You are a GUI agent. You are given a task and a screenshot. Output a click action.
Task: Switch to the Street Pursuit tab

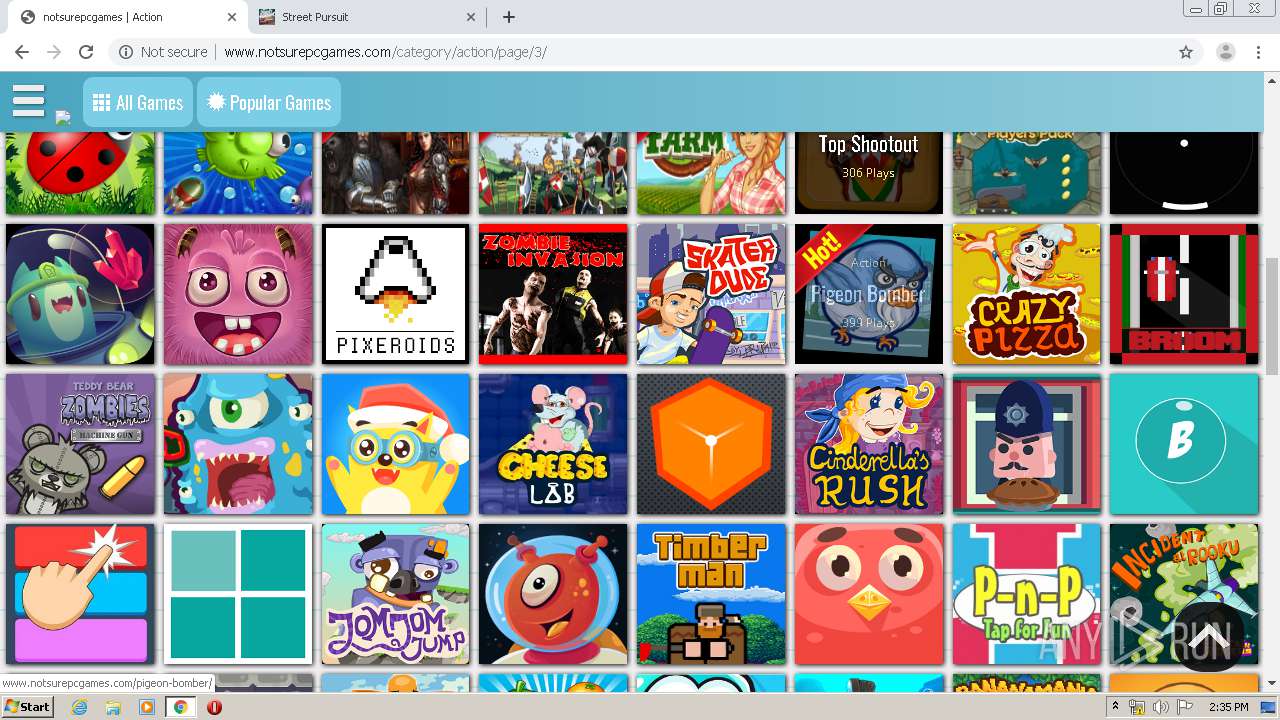(367, 17)
